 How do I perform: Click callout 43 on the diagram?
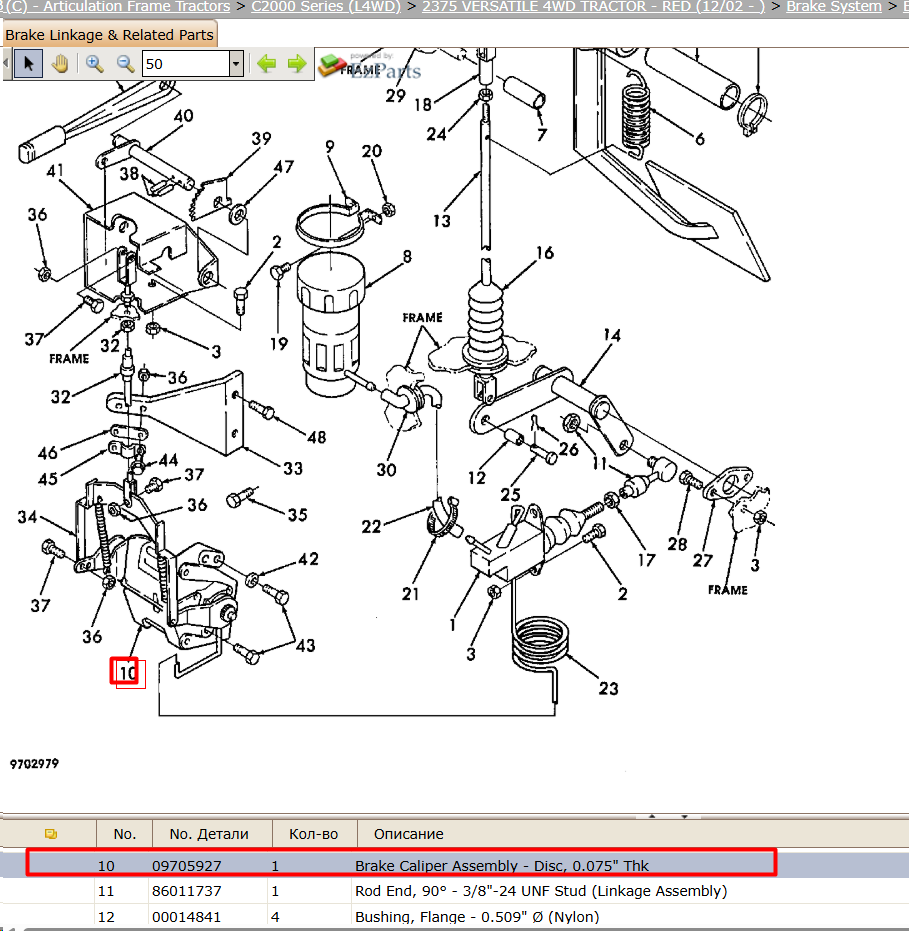(305, 645)
